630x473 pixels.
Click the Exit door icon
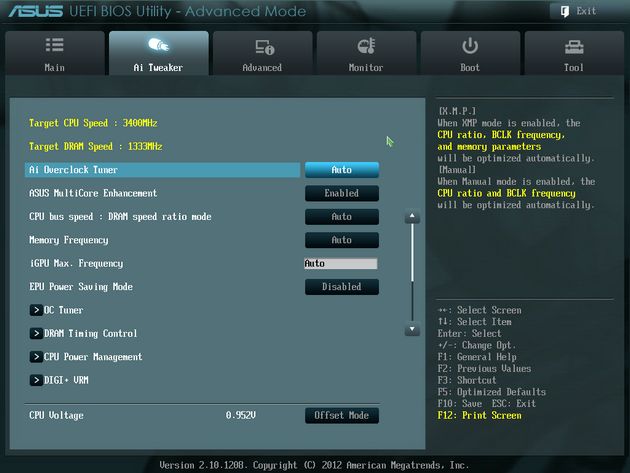coord(565,11)
